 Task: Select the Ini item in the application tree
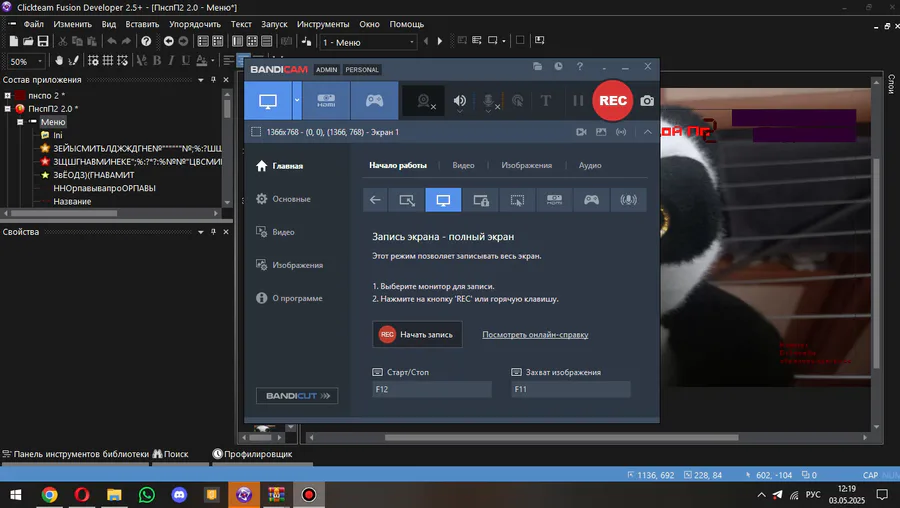coord(57,135)
